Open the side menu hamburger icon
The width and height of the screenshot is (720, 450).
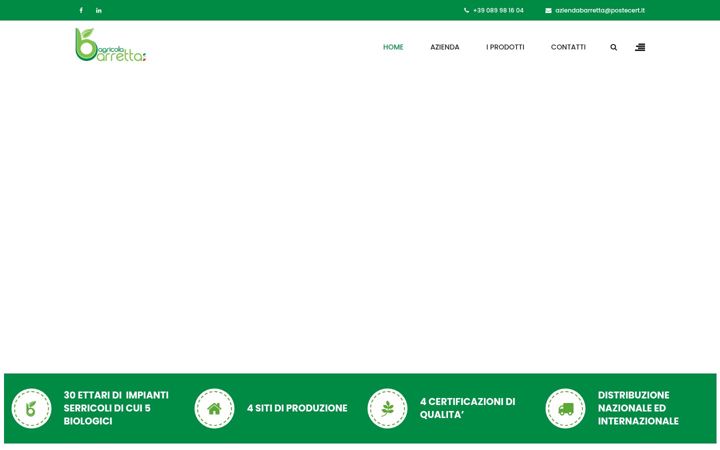(x=640, y=47)
